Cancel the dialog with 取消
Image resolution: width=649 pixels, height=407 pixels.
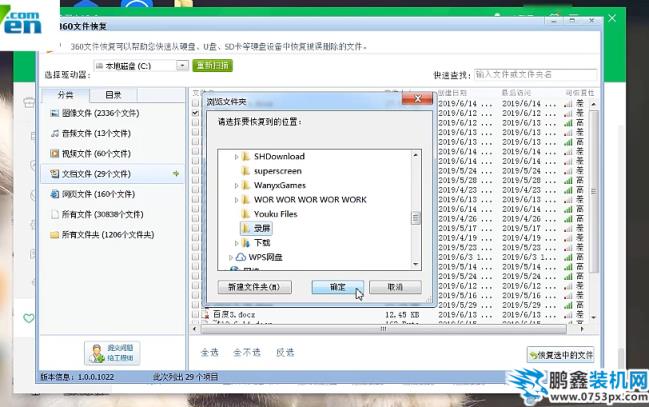395,287
